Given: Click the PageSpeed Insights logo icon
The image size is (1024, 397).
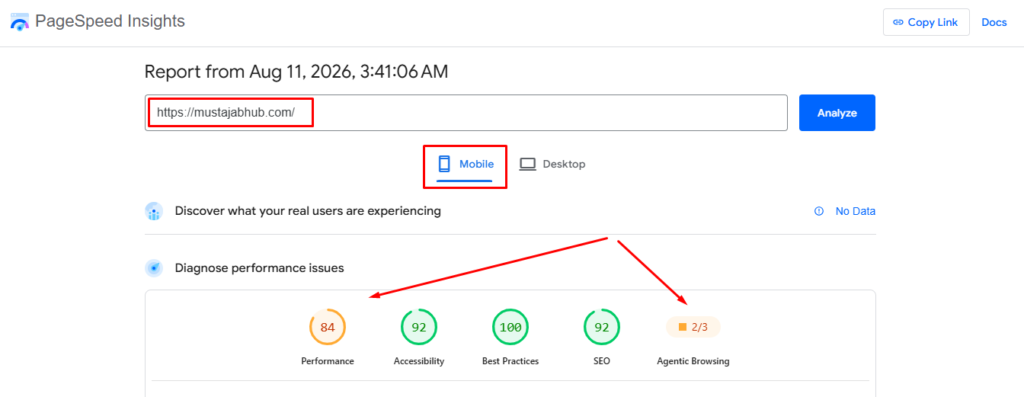Looking at the screenshot, I should pos(20,22).
